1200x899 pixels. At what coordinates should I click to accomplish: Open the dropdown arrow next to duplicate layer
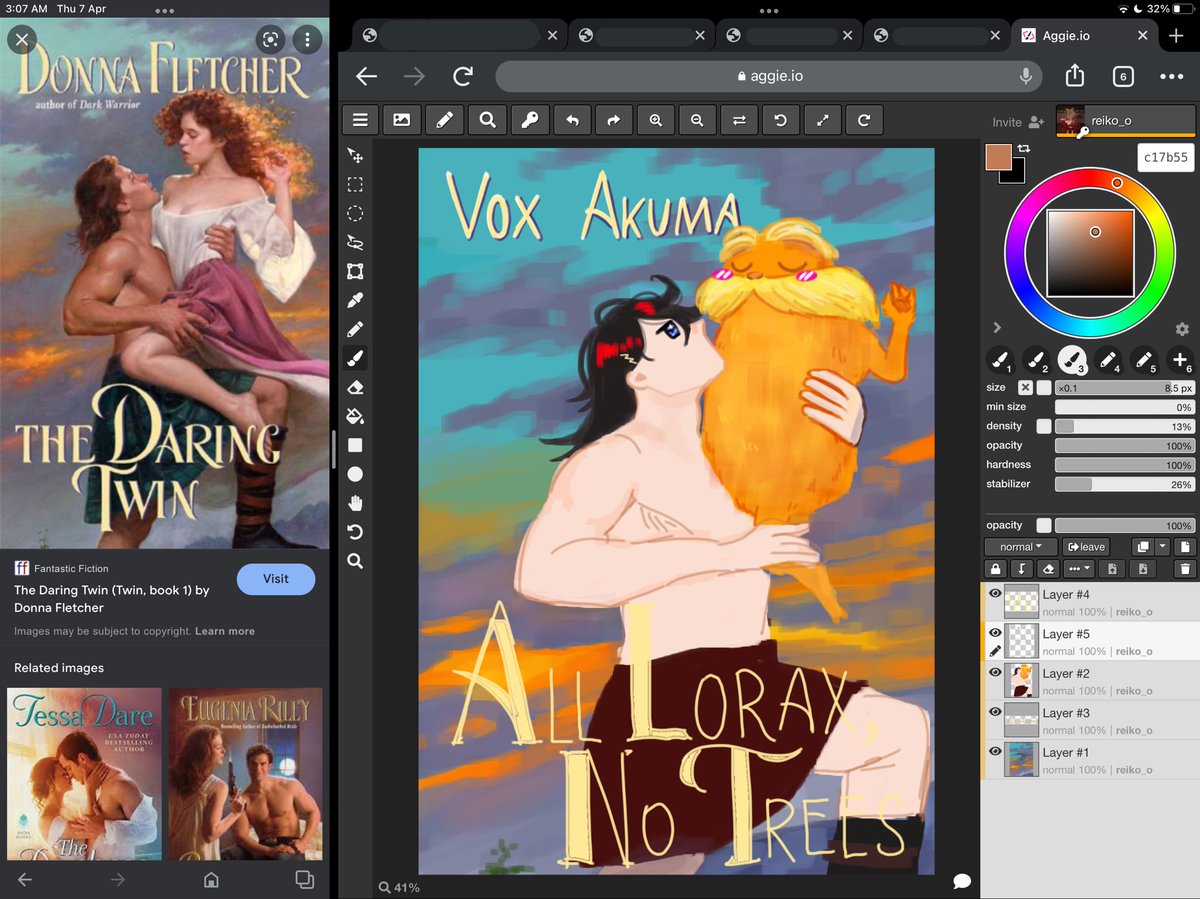tap(1162, 547)
